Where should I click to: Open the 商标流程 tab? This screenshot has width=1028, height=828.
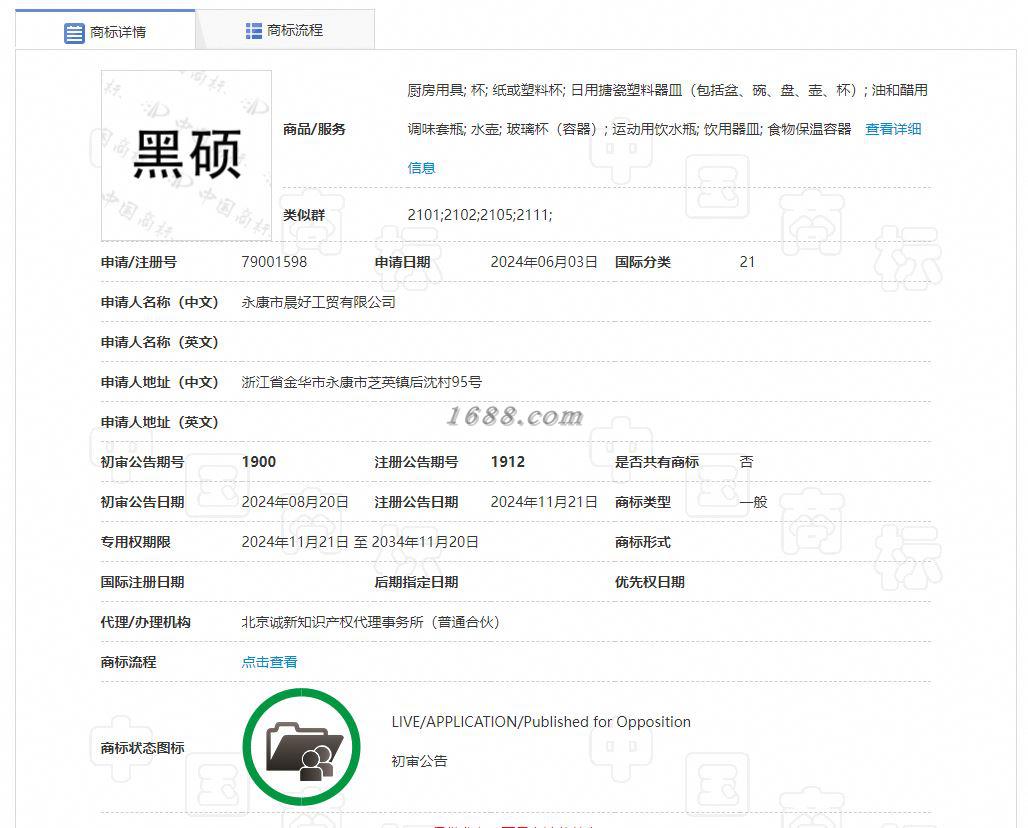point(285,30)
